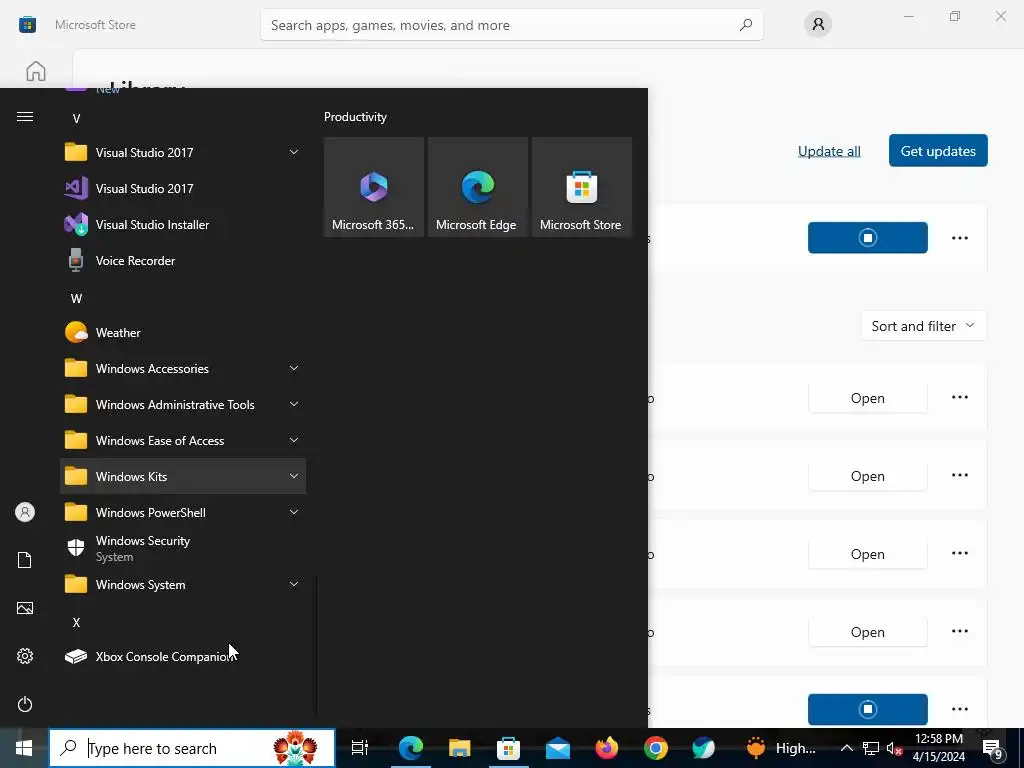The height and width of the screenshot is (768, 1024).
Task: Expand Windows Ease of Access folder
Action: 183,440
